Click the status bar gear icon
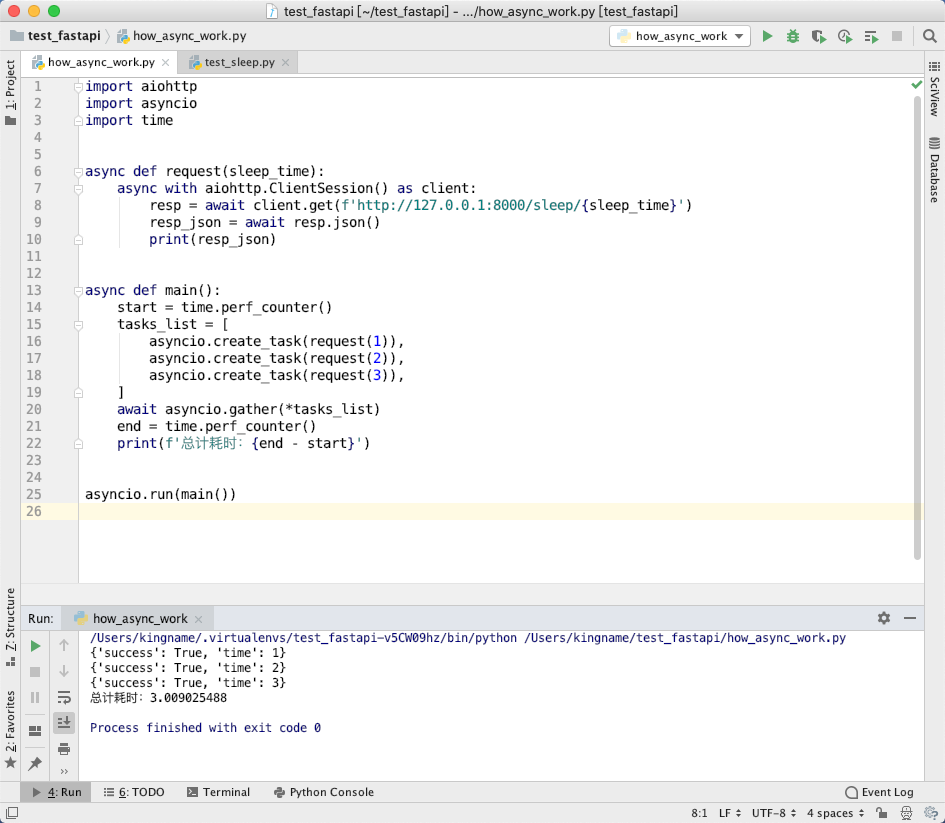The image size is (945, 823). 931,813
